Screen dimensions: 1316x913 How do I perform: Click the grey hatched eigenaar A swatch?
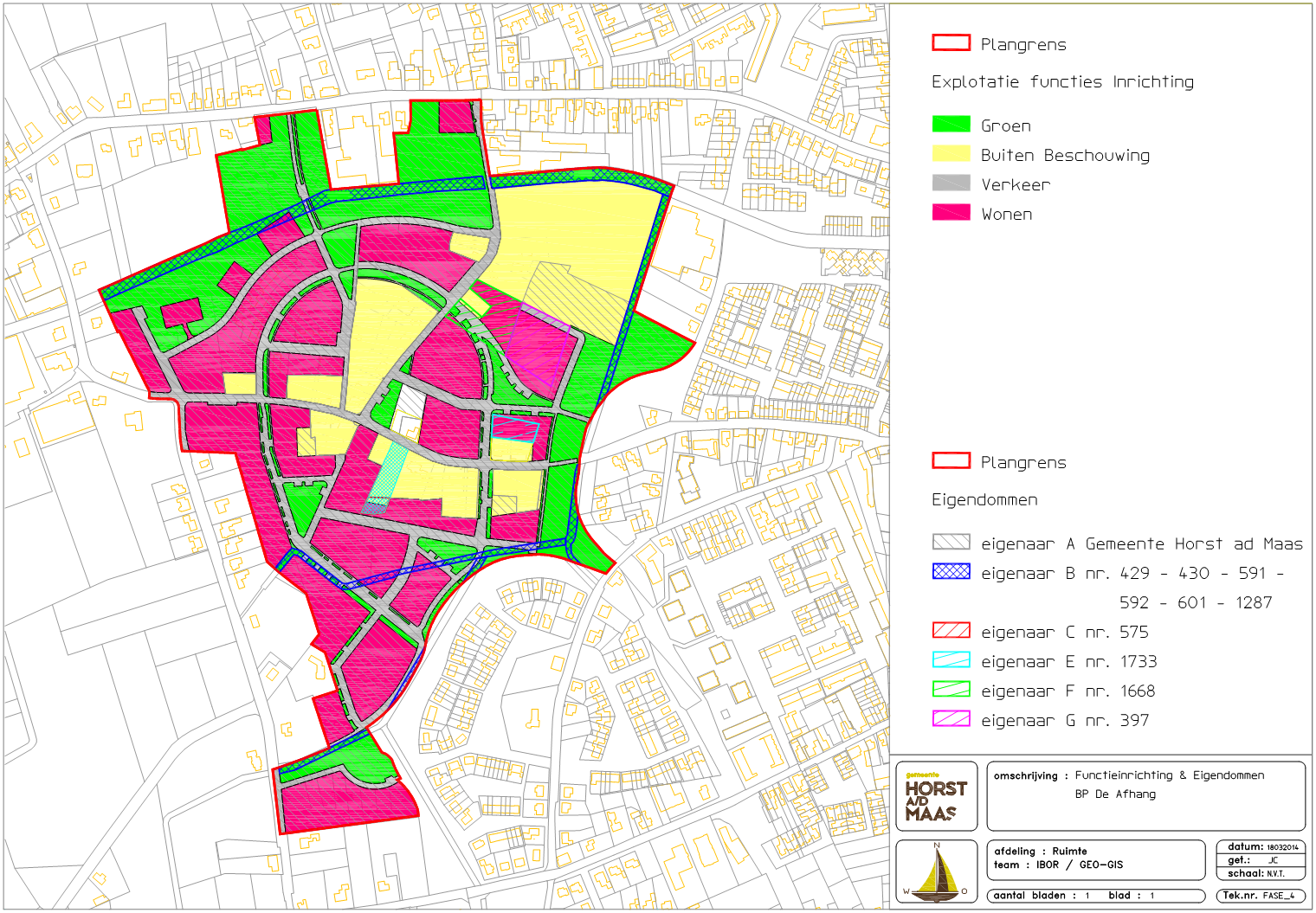pyautogui.click(x=951, y=543)
